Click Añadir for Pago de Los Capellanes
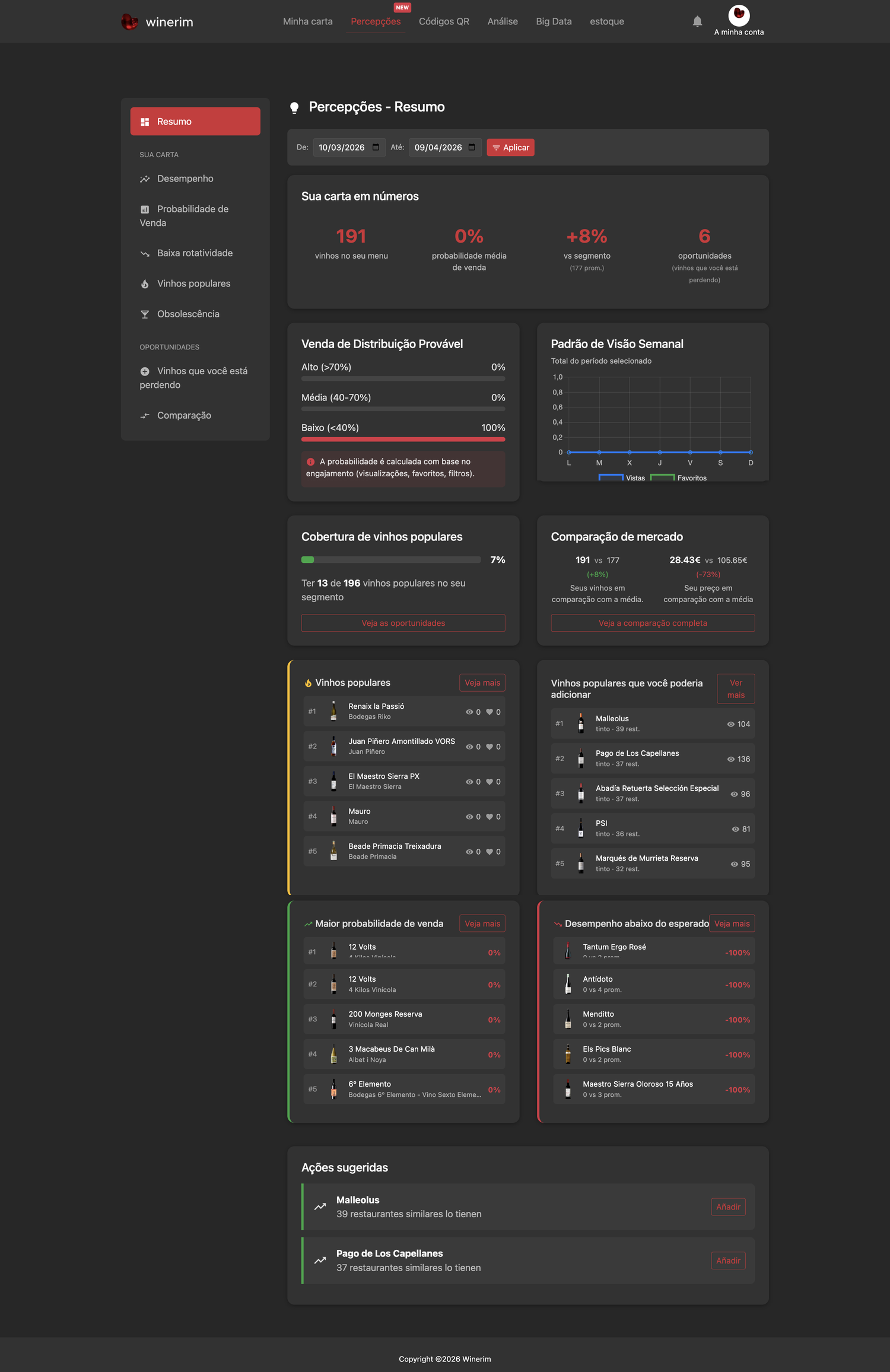The height and width of the screenshot is (1372, 890). tap(728, 1261)
